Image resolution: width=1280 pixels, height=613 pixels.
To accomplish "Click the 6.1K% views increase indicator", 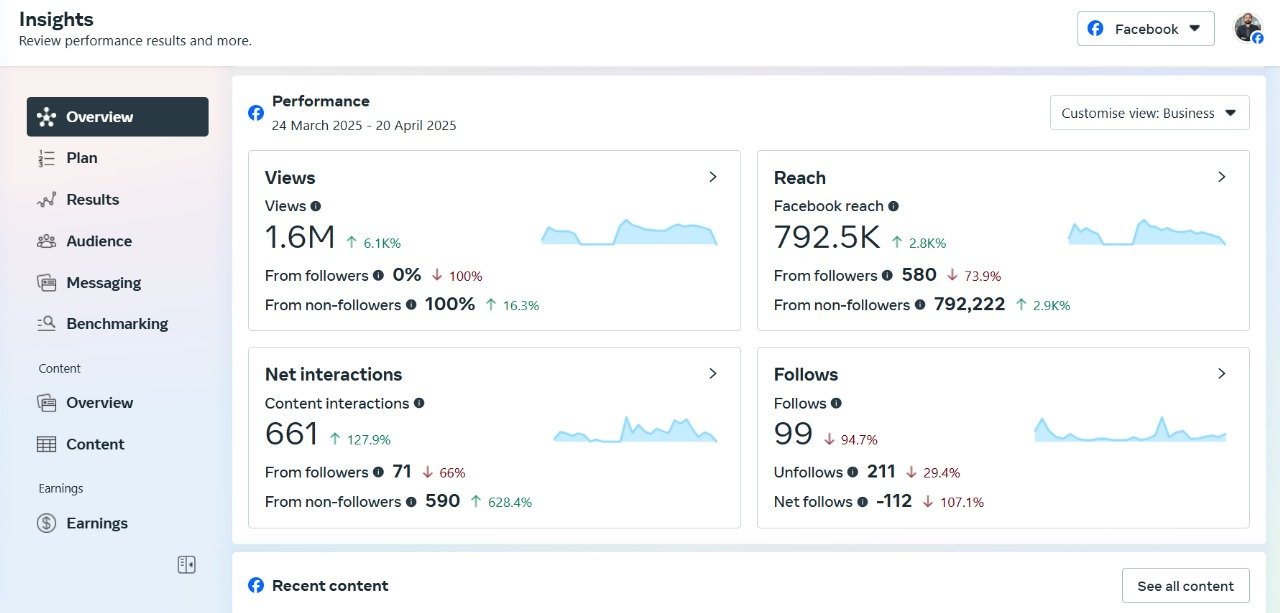I will (x=374, y=243).
